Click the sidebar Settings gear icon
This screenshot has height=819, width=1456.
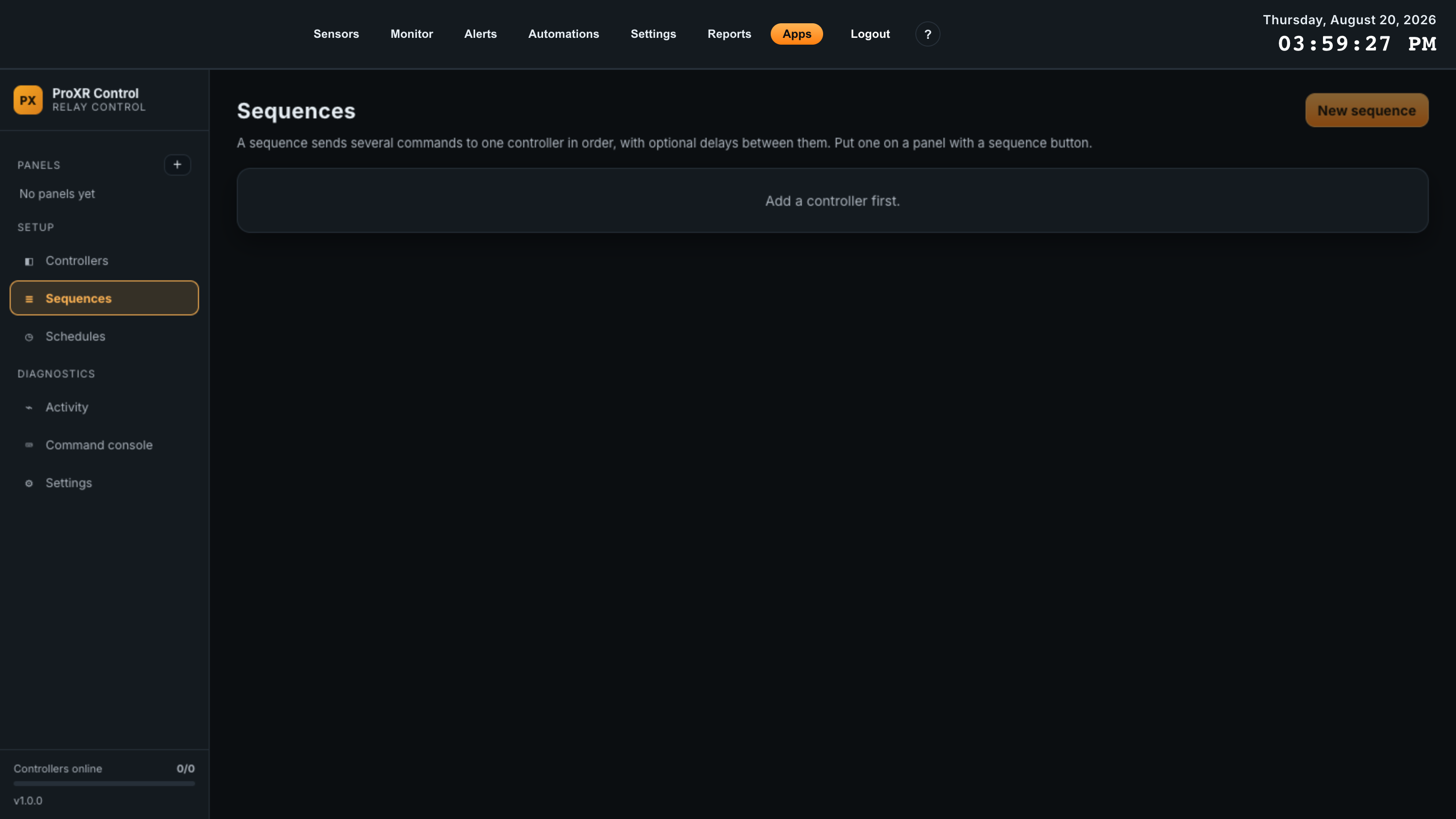tap(29, 483)
